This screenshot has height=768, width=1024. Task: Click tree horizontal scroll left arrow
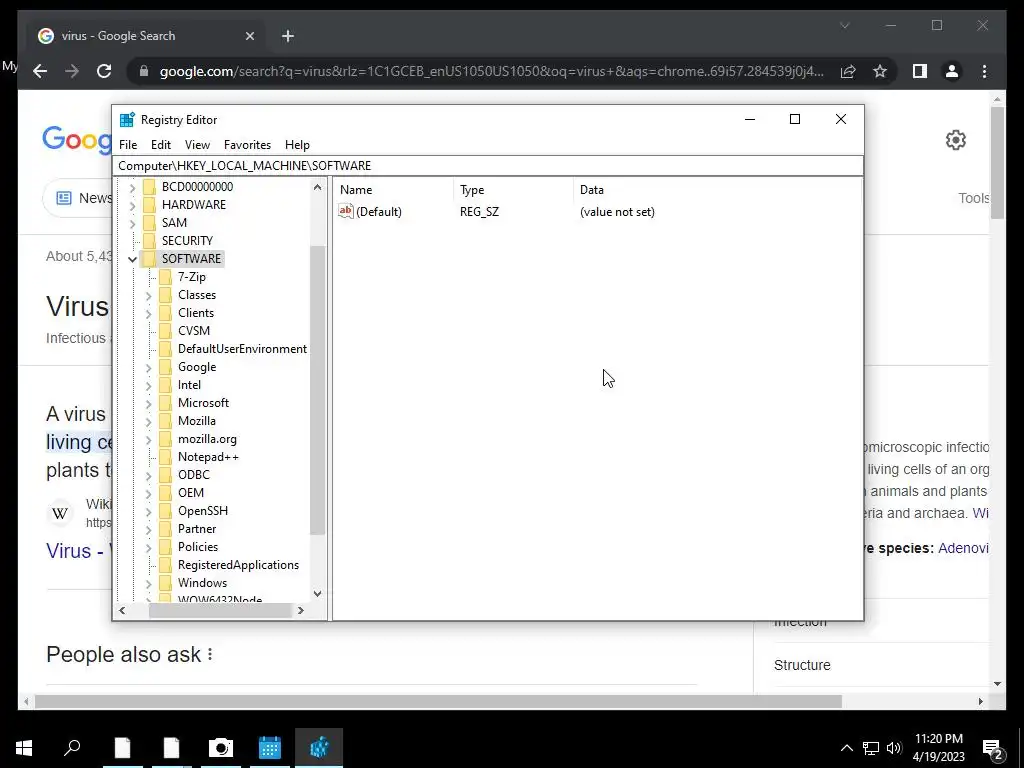tap(122, 611)
